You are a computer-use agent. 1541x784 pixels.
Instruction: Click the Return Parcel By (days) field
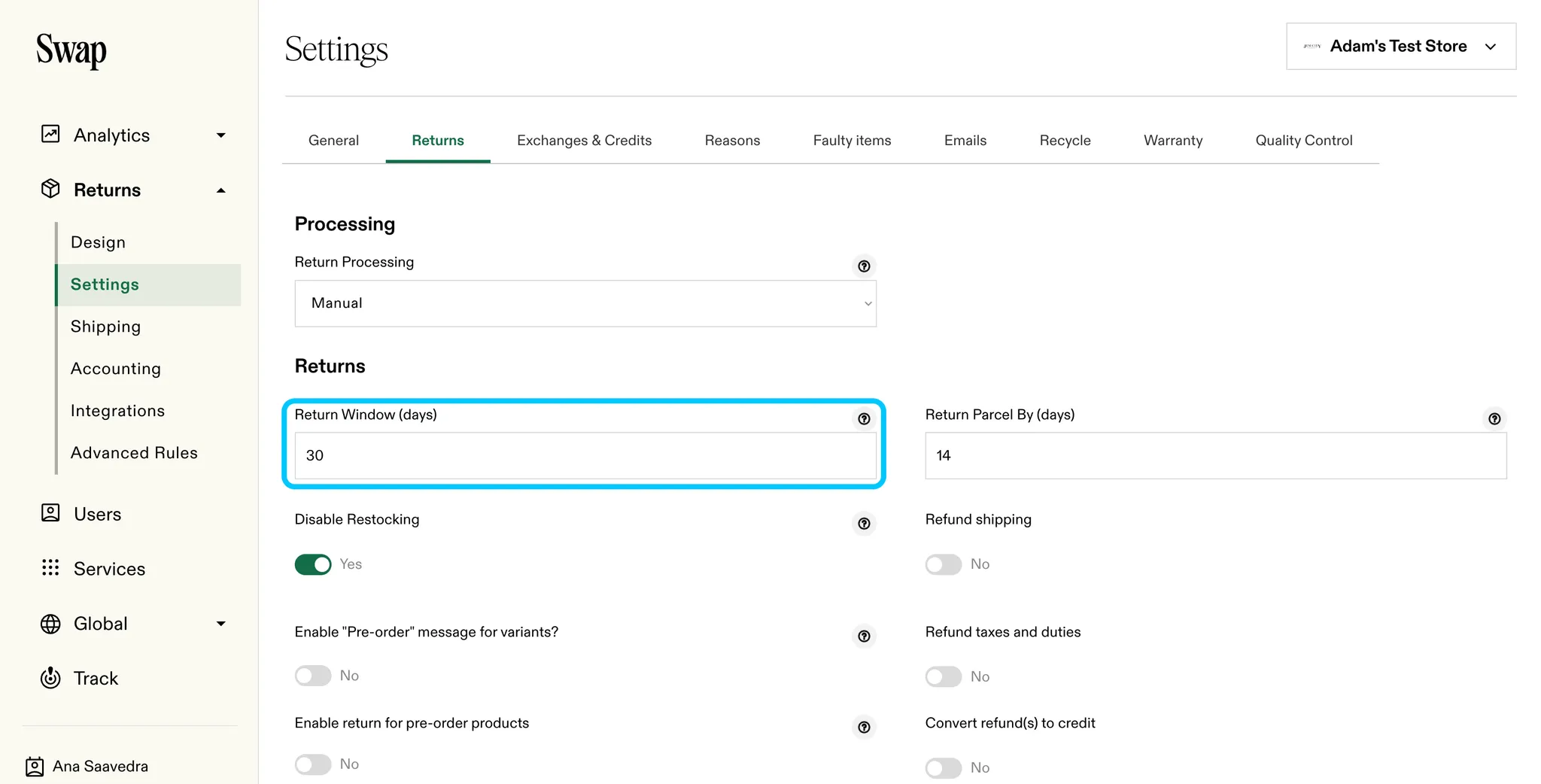tap(1216, 456)
